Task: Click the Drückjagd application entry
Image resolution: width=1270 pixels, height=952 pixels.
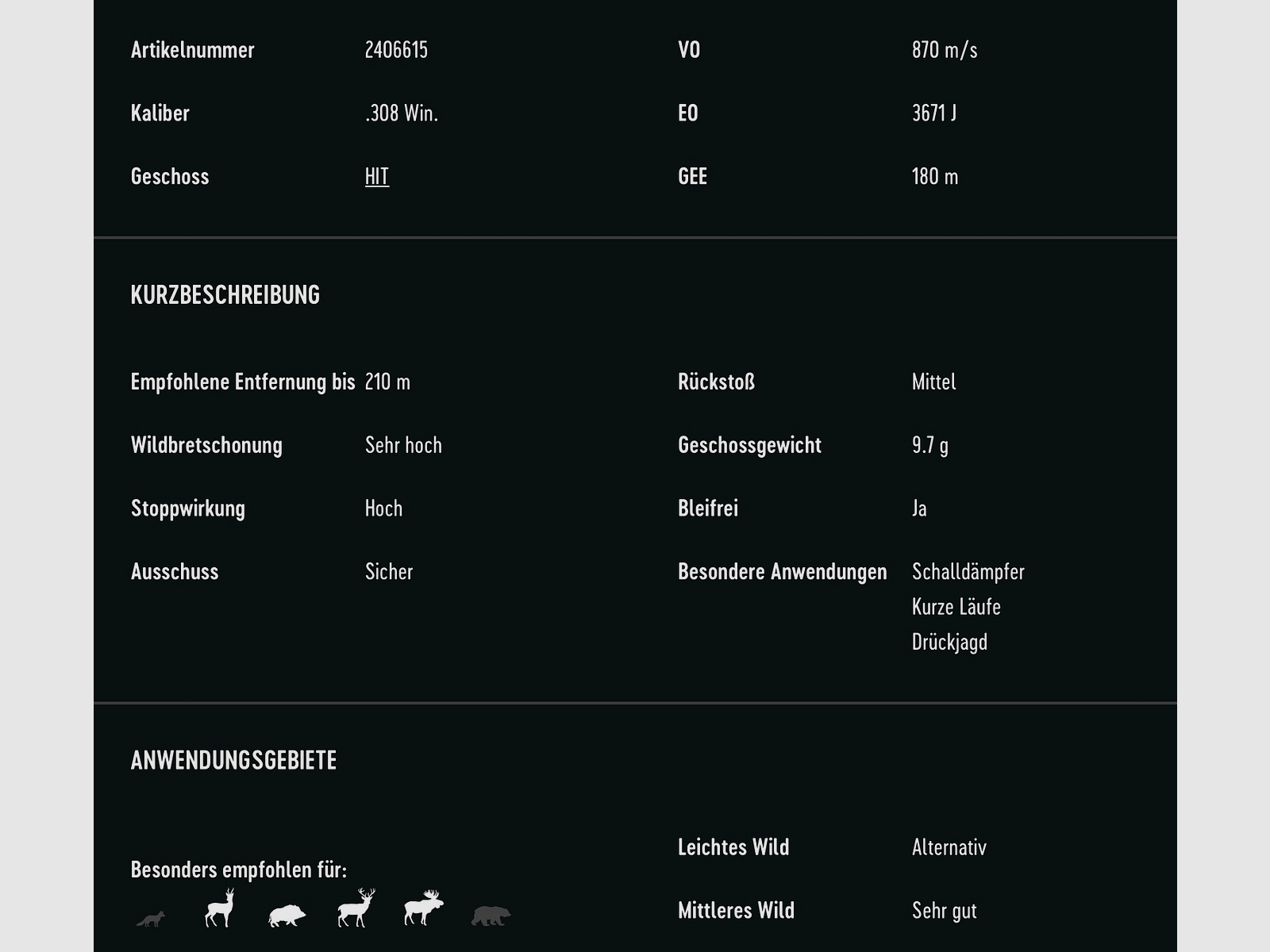Action: 950,642
